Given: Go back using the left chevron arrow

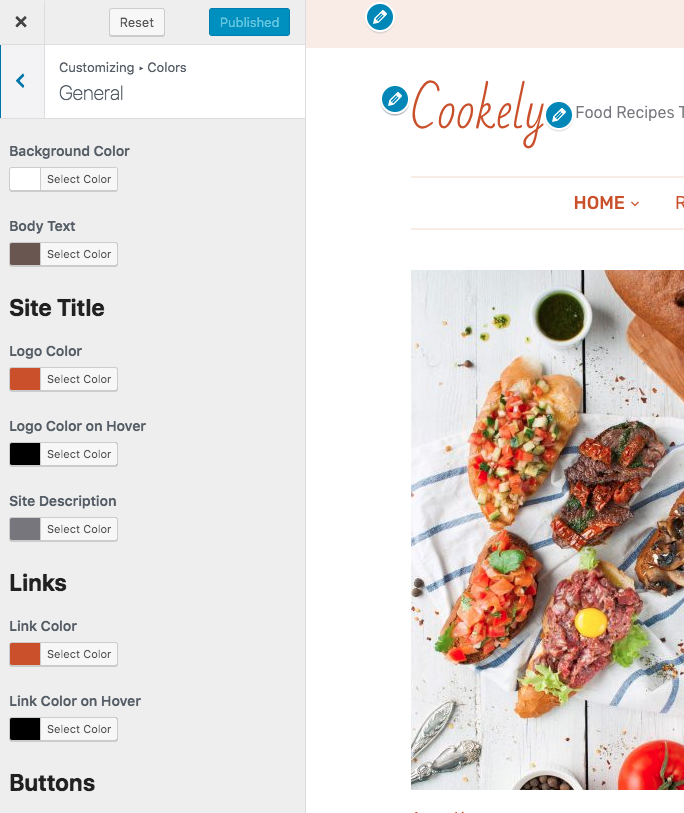Looking at the screenshot, I should pos(21,81).
